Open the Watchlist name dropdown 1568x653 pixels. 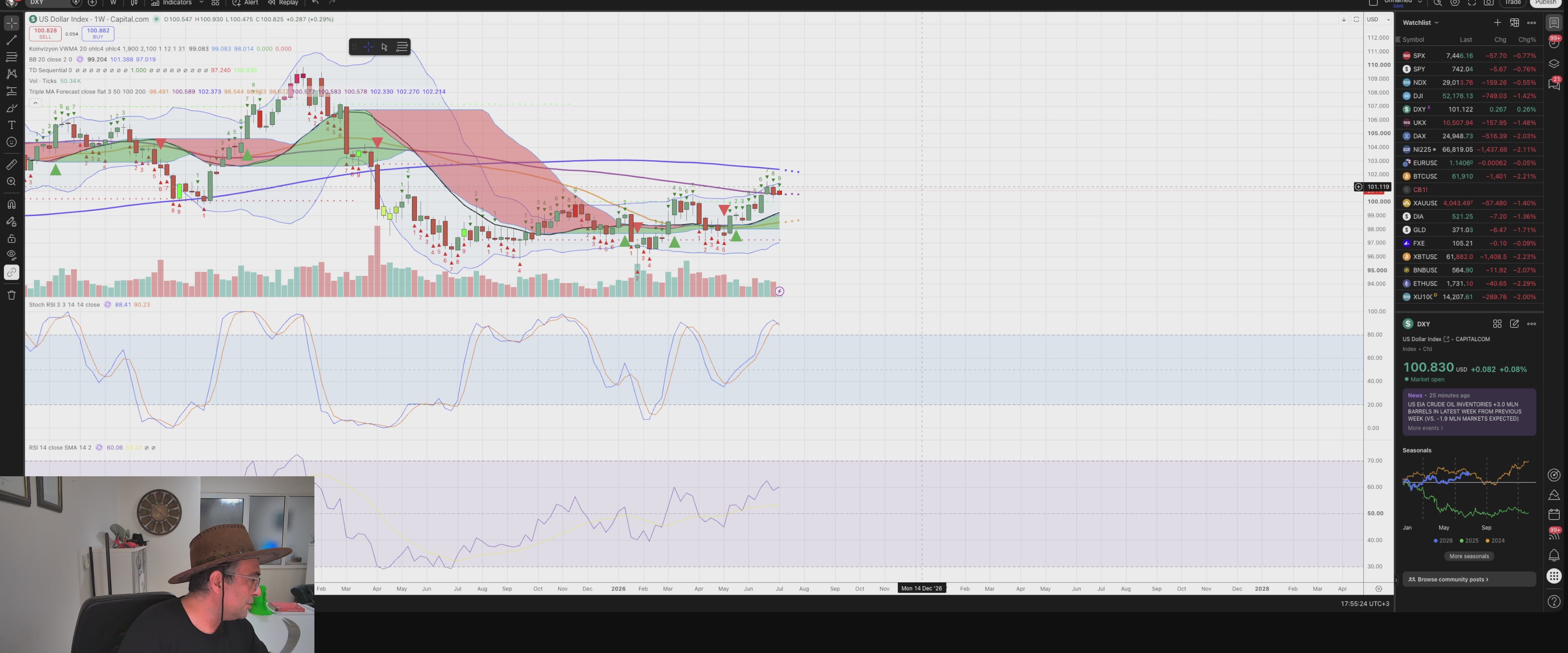coord(1421,22)
